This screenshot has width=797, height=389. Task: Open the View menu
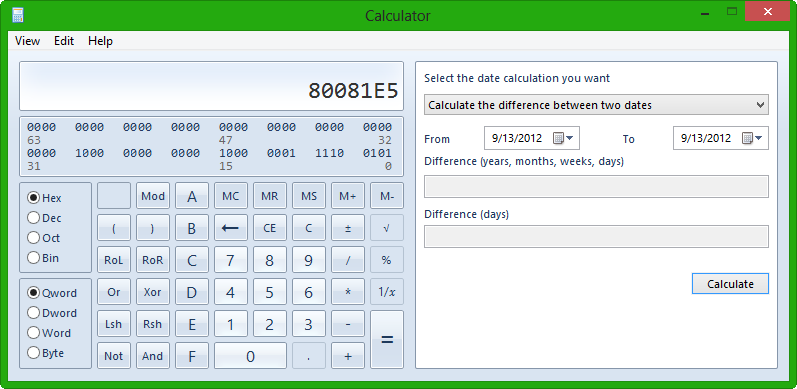pos(27,41)
